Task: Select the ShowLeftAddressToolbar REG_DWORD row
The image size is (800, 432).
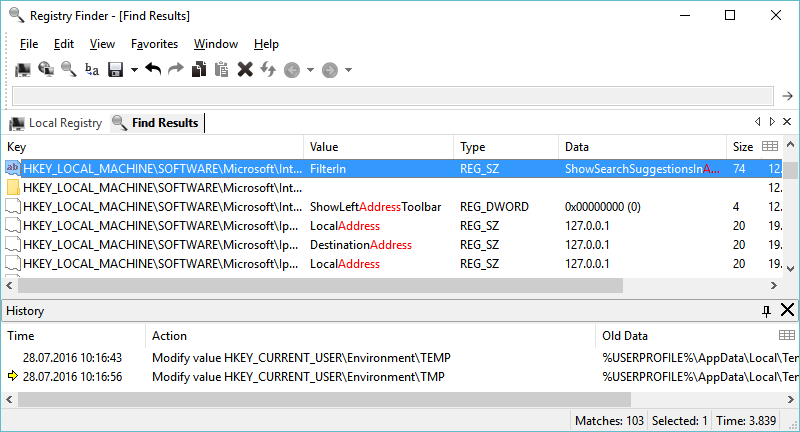Action: pos(375,207)
